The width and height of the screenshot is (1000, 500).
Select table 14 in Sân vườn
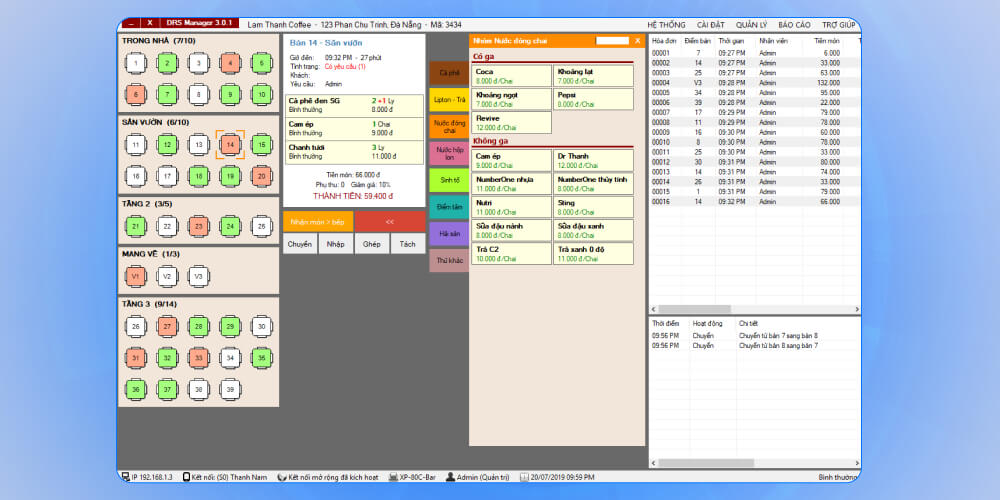click(230, 145)
